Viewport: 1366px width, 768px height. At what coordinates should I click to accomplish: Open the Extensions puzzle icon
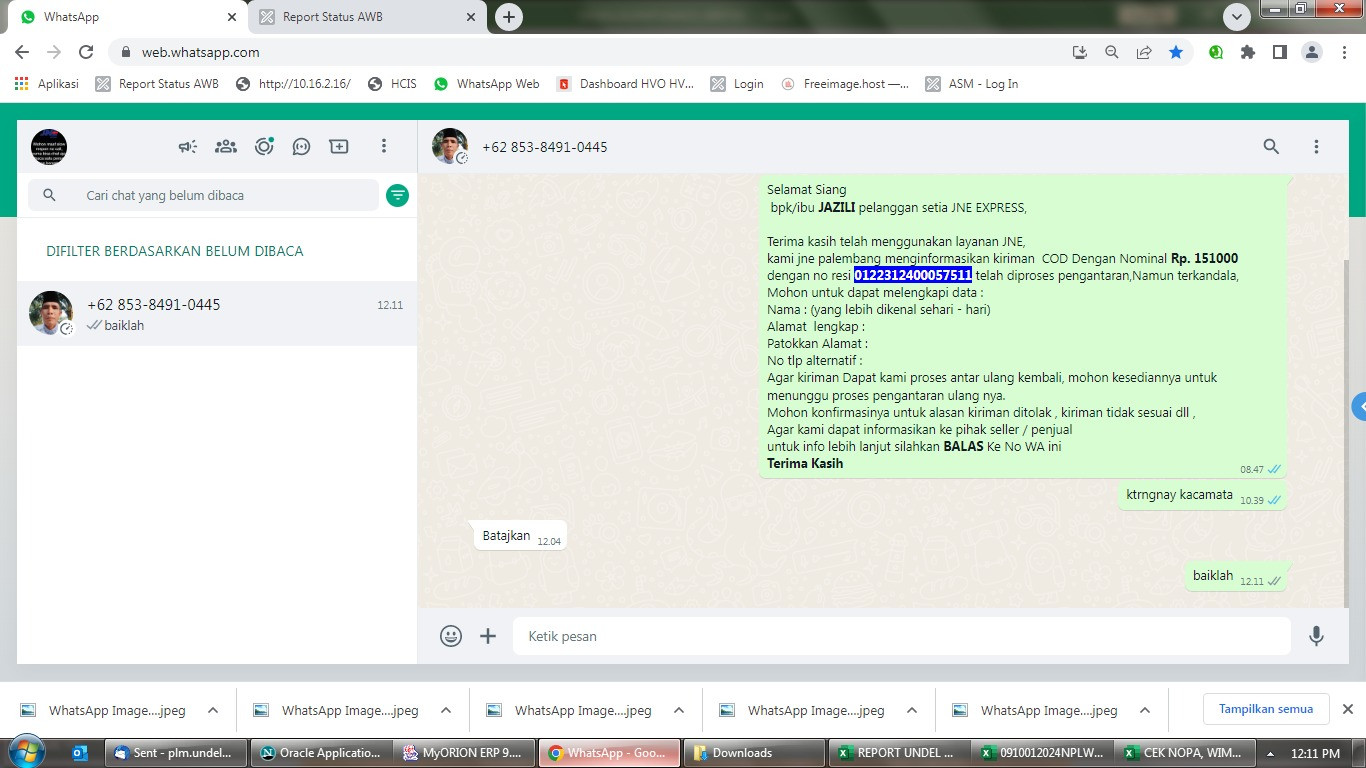click(x=1247, y=52)
